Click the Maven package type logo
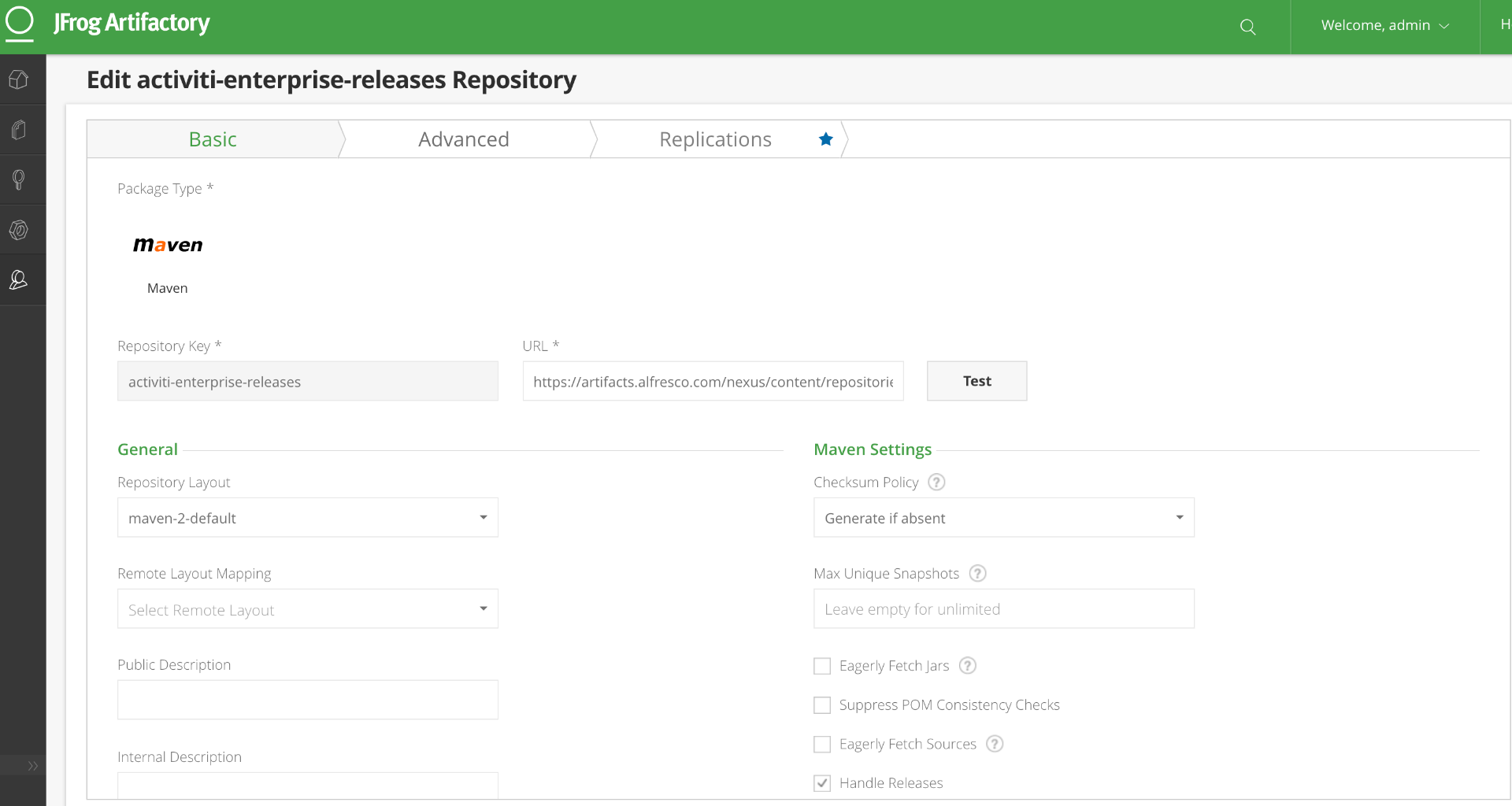 coord(168,245)
